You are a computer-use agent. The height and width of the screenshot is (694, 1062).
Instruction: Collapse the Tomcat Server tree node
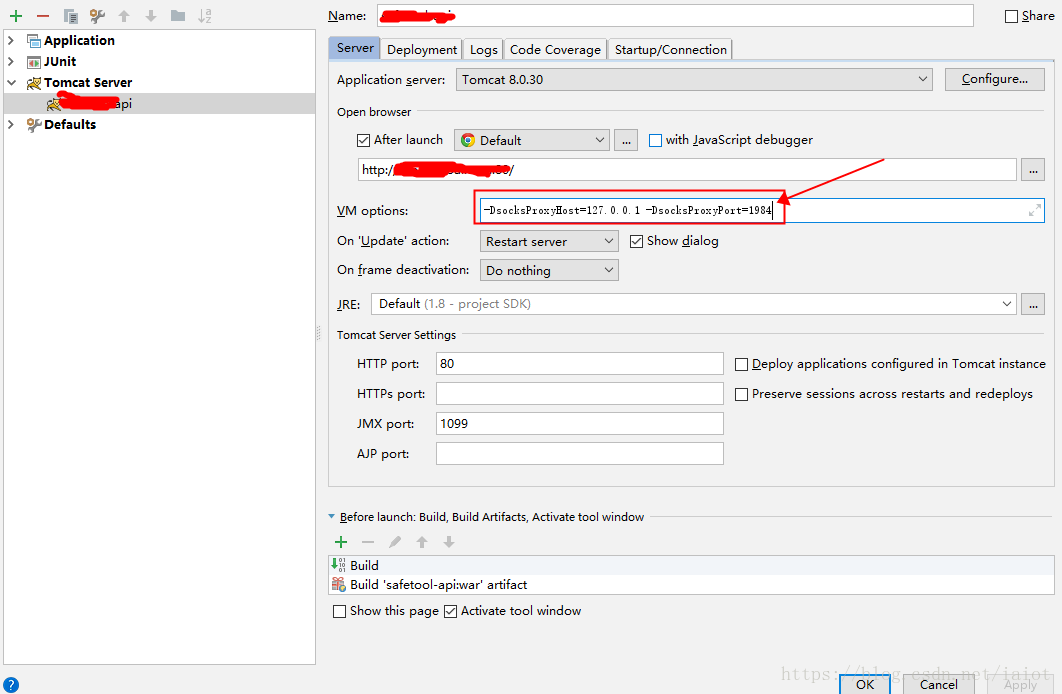point(11,83)
